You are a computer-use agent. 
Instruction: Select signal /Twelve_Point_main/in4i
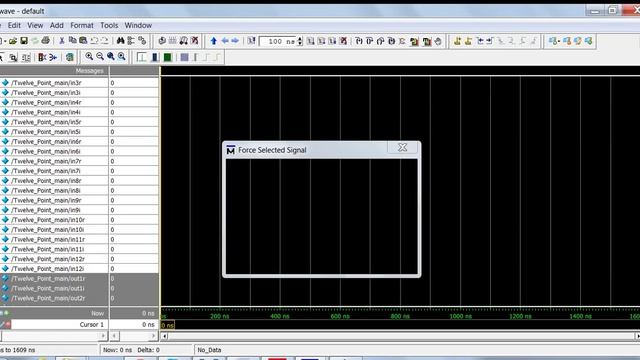coord(46,112)
